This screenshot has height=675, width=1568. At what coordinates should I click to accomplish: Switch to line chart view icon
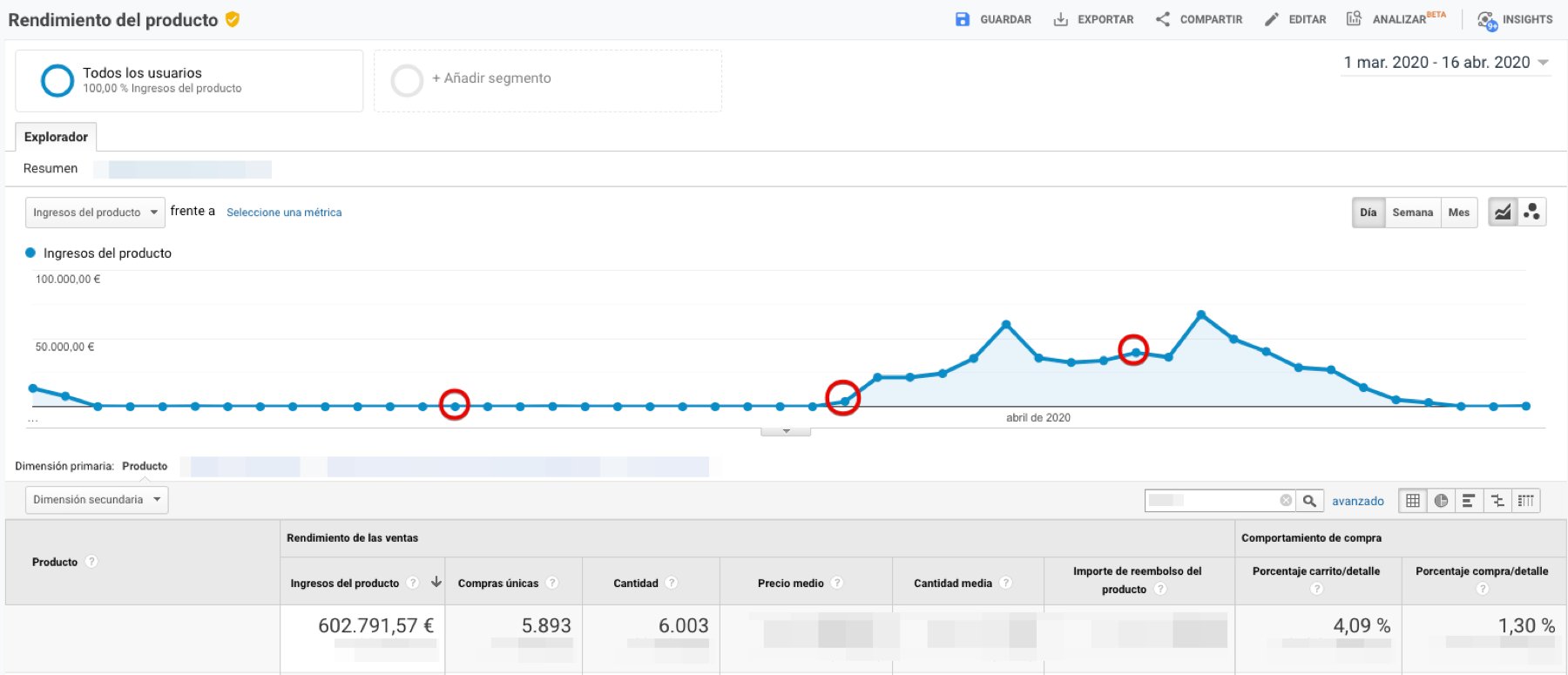coord(1503,212)
